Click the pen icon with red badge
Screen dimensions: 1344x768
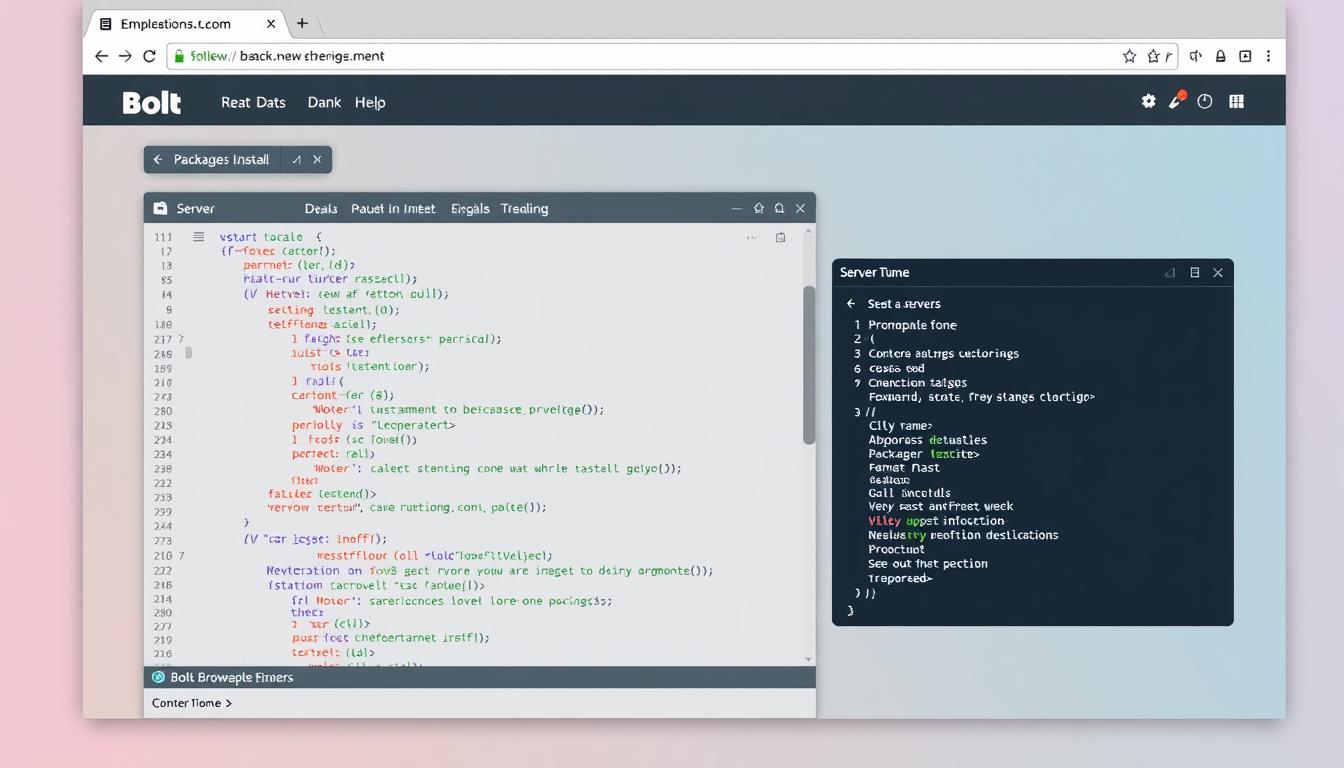(x=1177, y=100)
